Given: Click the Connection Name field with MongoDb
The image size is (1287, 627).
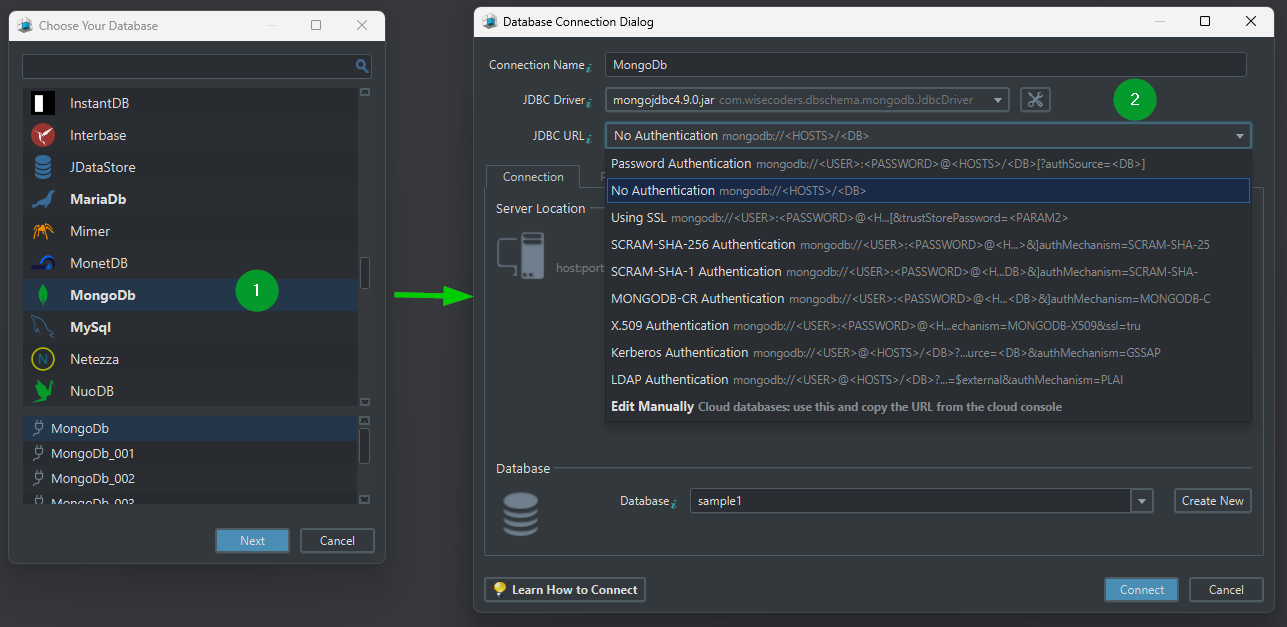Looking at the screenshot, I should click(926, 65).
